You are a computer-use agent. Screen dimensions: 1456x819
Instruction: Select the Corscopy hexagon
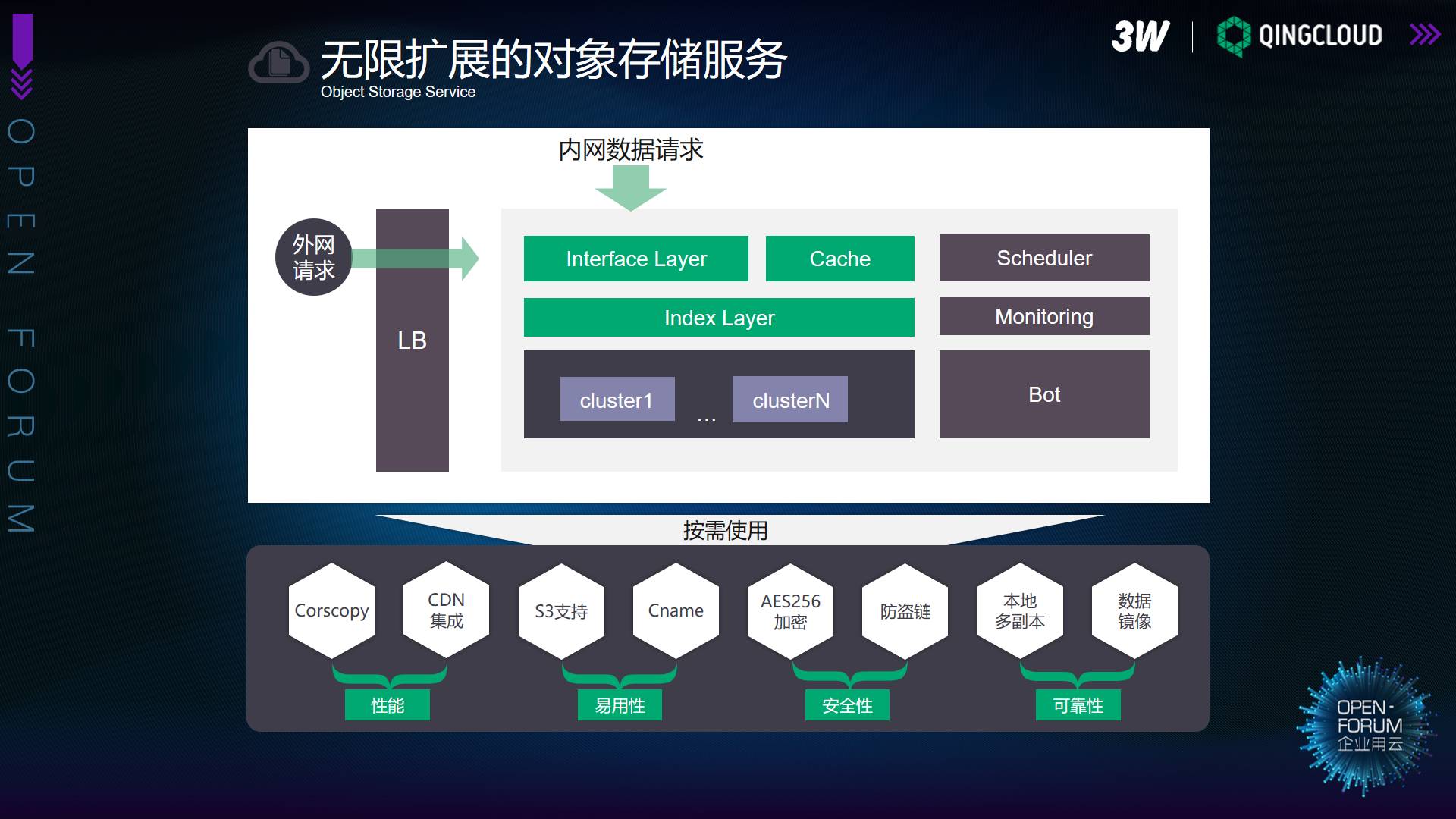pyautogui.click(x=331, y=610)
